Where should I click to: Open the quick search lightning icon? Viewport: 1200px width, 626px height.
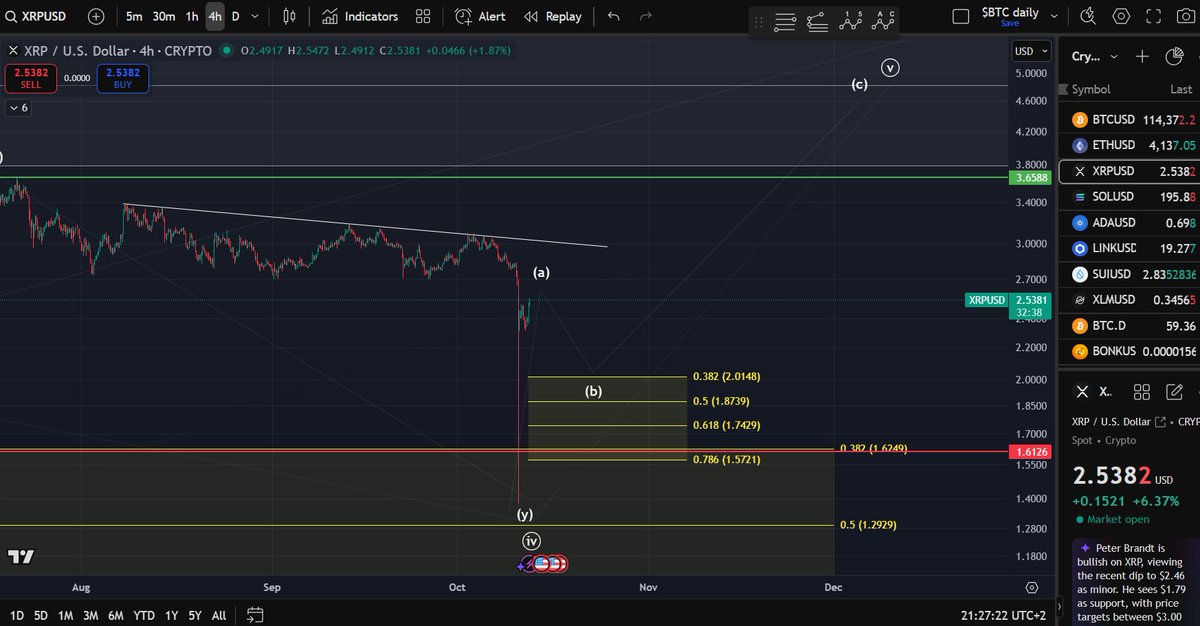[x=1090, y=16]
